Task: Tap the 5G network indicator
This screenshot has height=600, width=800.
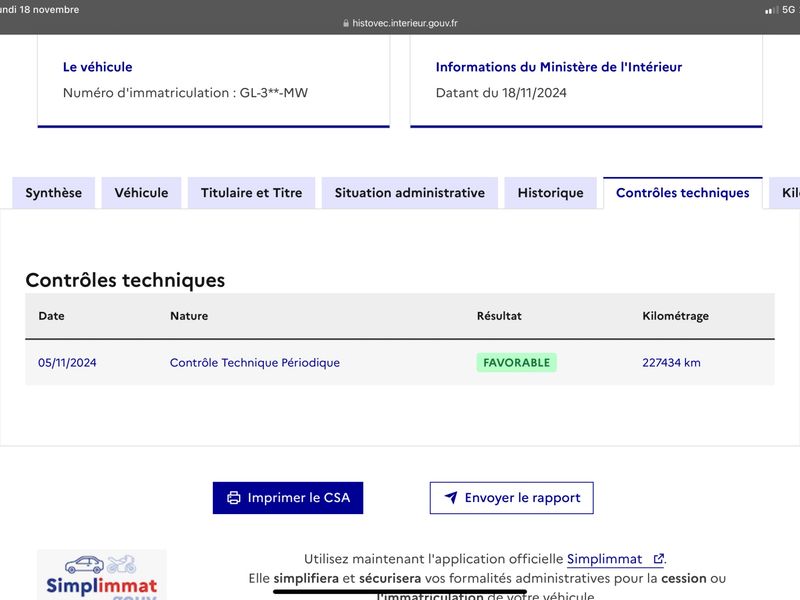Action: pos(788,10)
